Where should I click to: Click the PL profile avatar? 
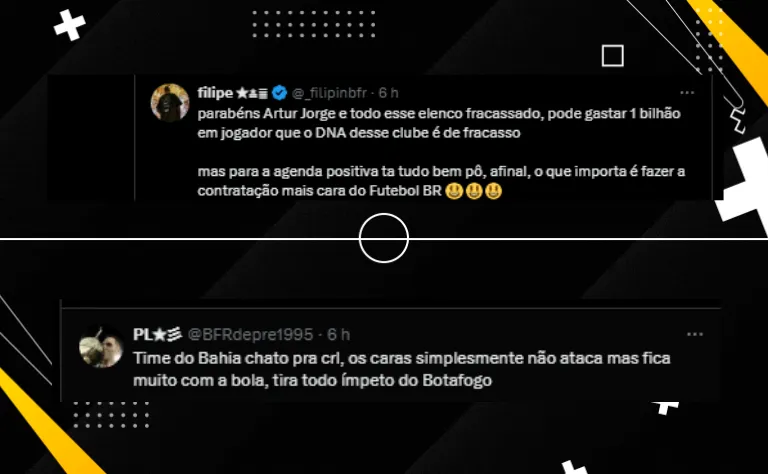101,347
